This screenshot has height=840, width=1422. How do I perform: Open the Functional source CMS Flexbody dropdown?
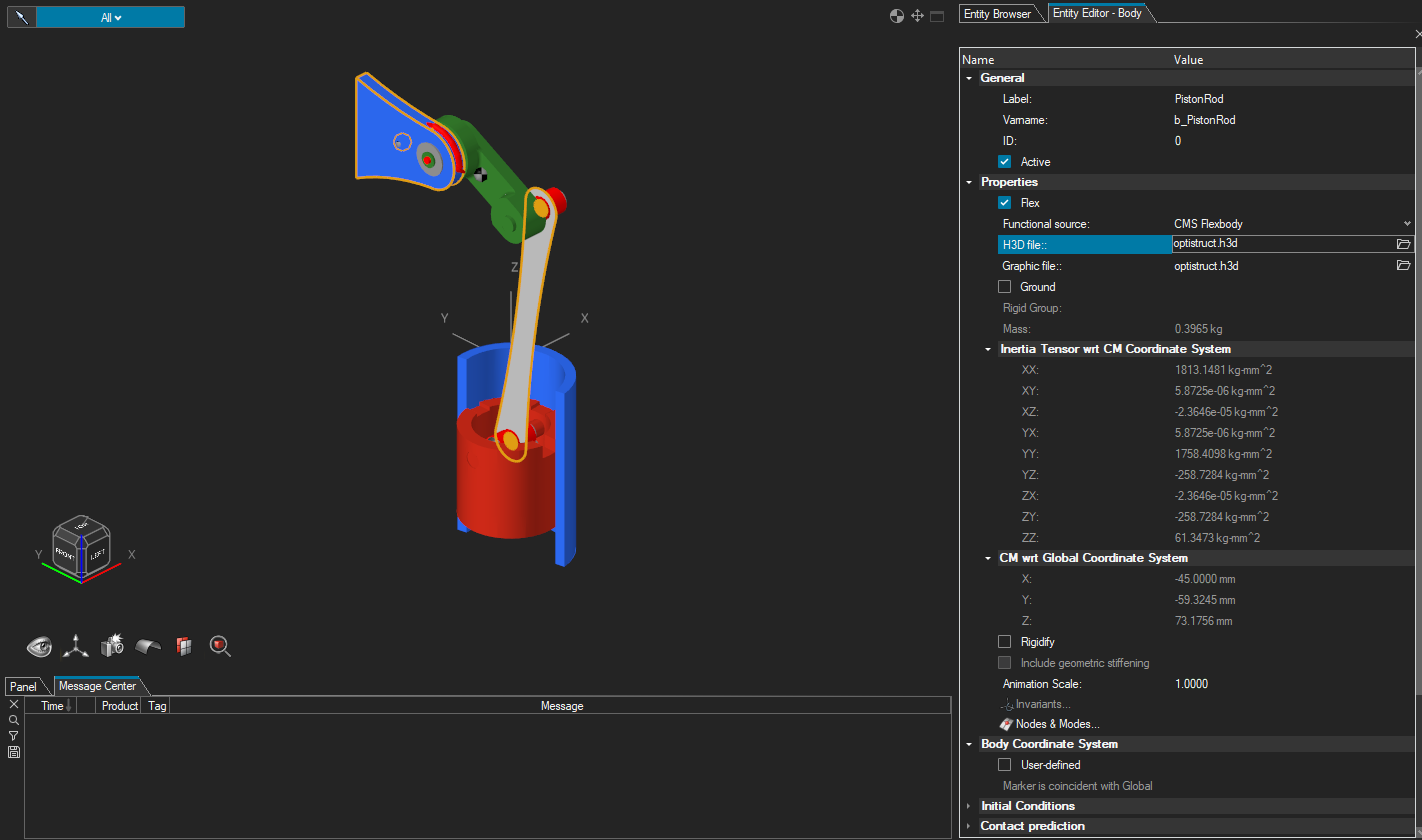point(1293,224)
